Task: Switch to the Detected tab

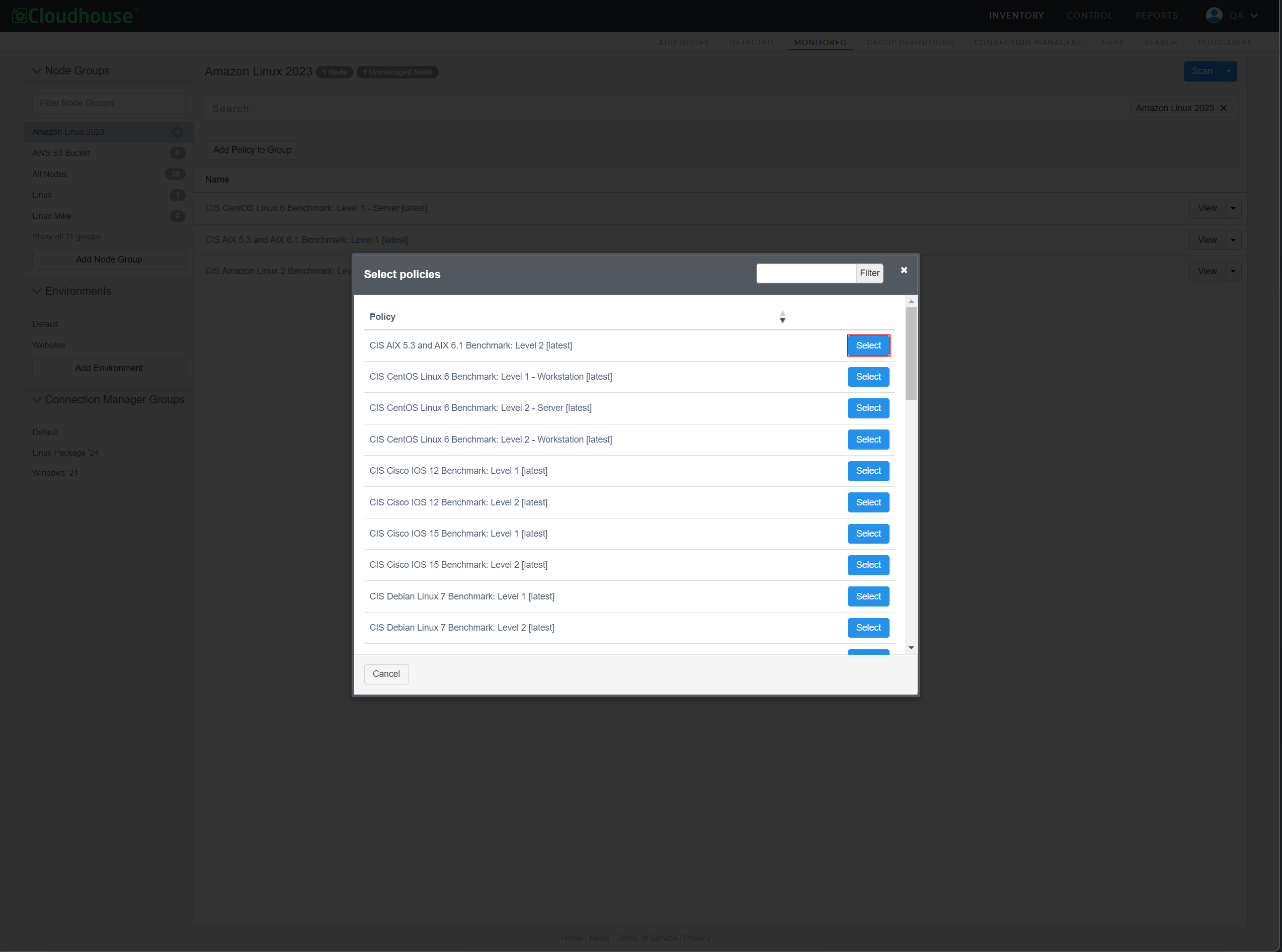Action: (x=751, y=43)
